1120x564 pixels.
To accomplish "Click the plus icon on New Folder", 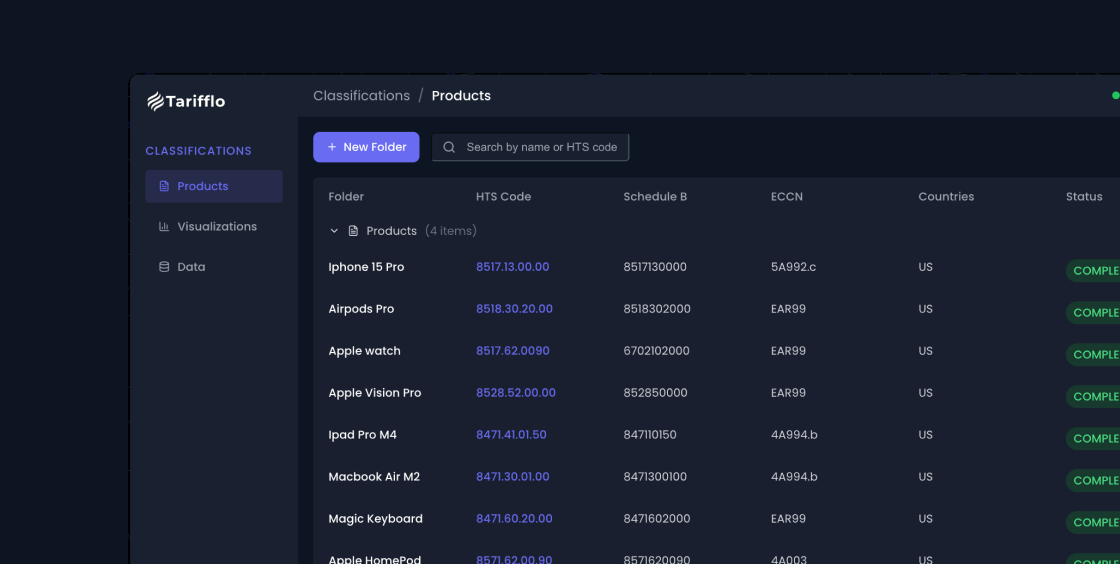I will [x=331, y=147].
